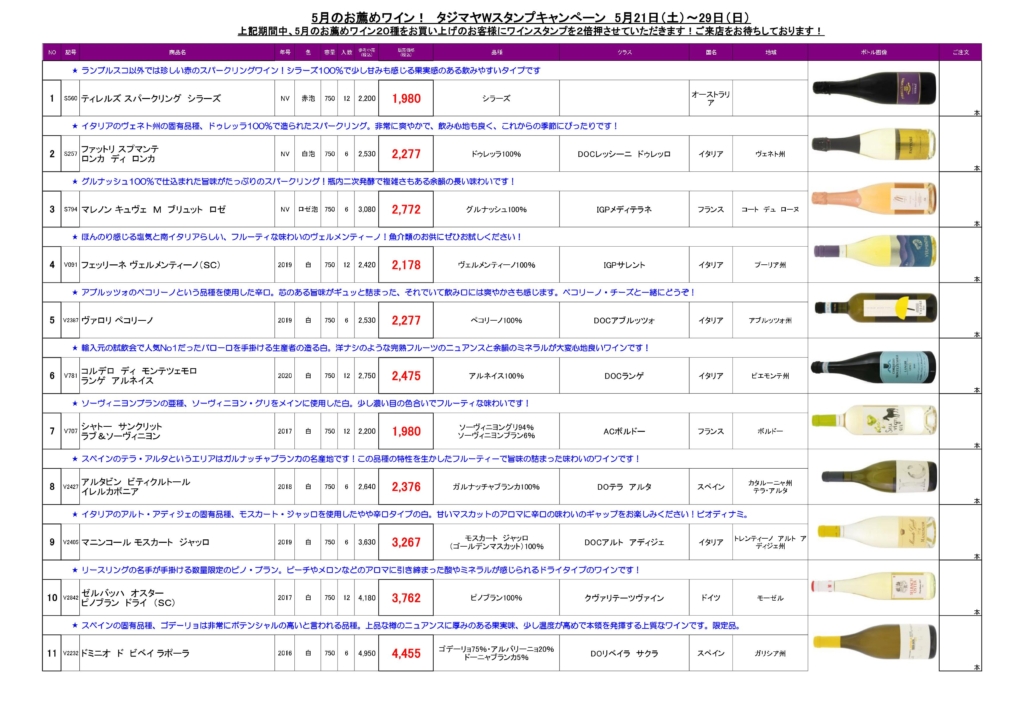This screenshot has width=1024, height=724.
Task: Select the grape variety ガルナッチャブランカ100%
Action: point(496,487)
